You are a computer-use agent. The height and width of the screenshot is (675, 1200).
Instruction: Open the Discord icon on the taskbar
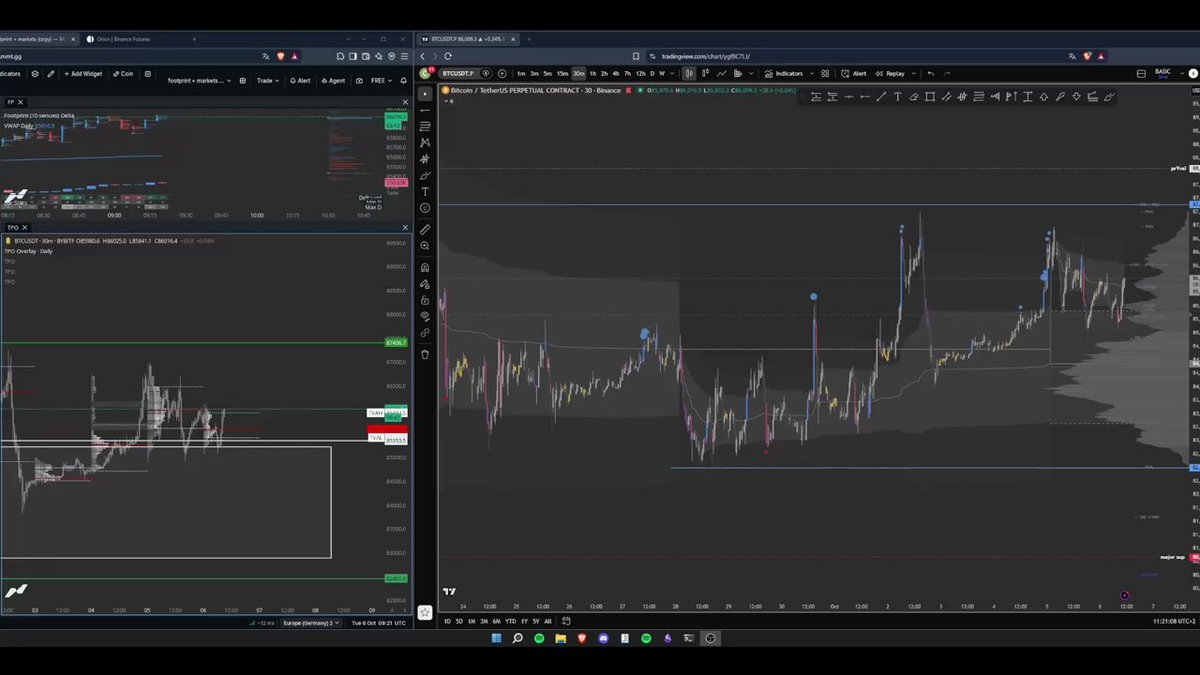tap(603, 638)
